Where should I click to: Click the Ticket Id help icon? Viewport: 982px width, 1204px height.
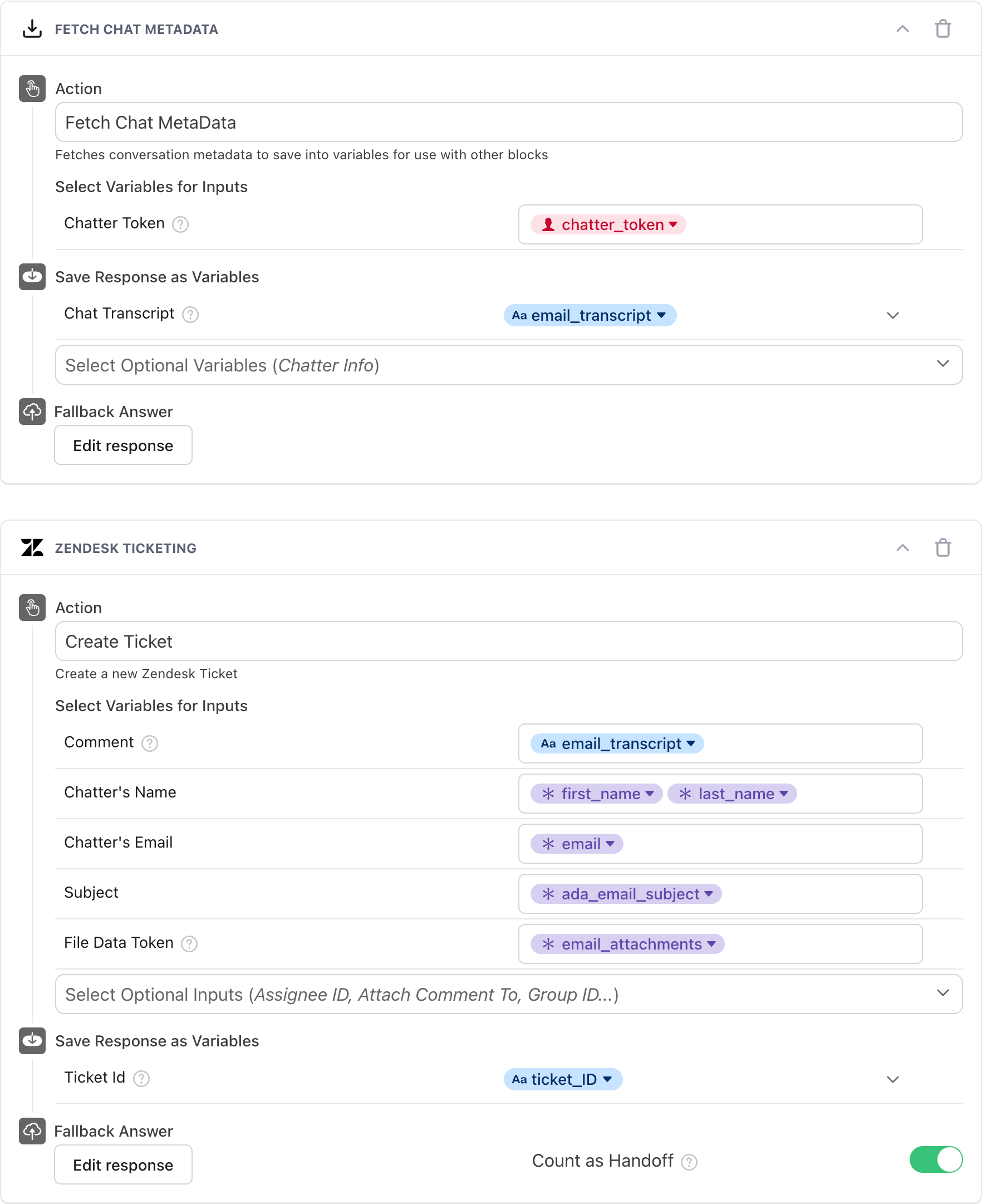(141, 1078)
